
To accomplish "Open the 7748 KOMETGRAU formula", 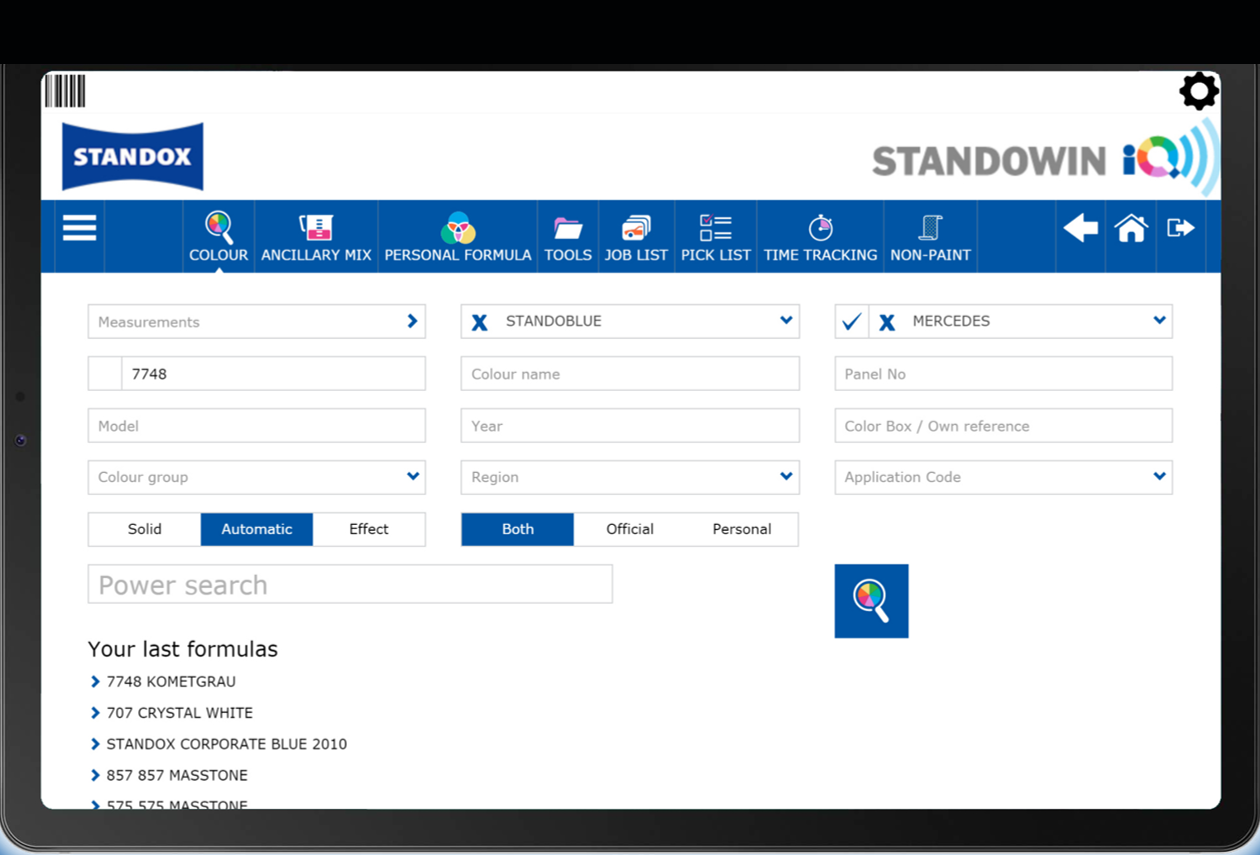I will coord(171,682).
